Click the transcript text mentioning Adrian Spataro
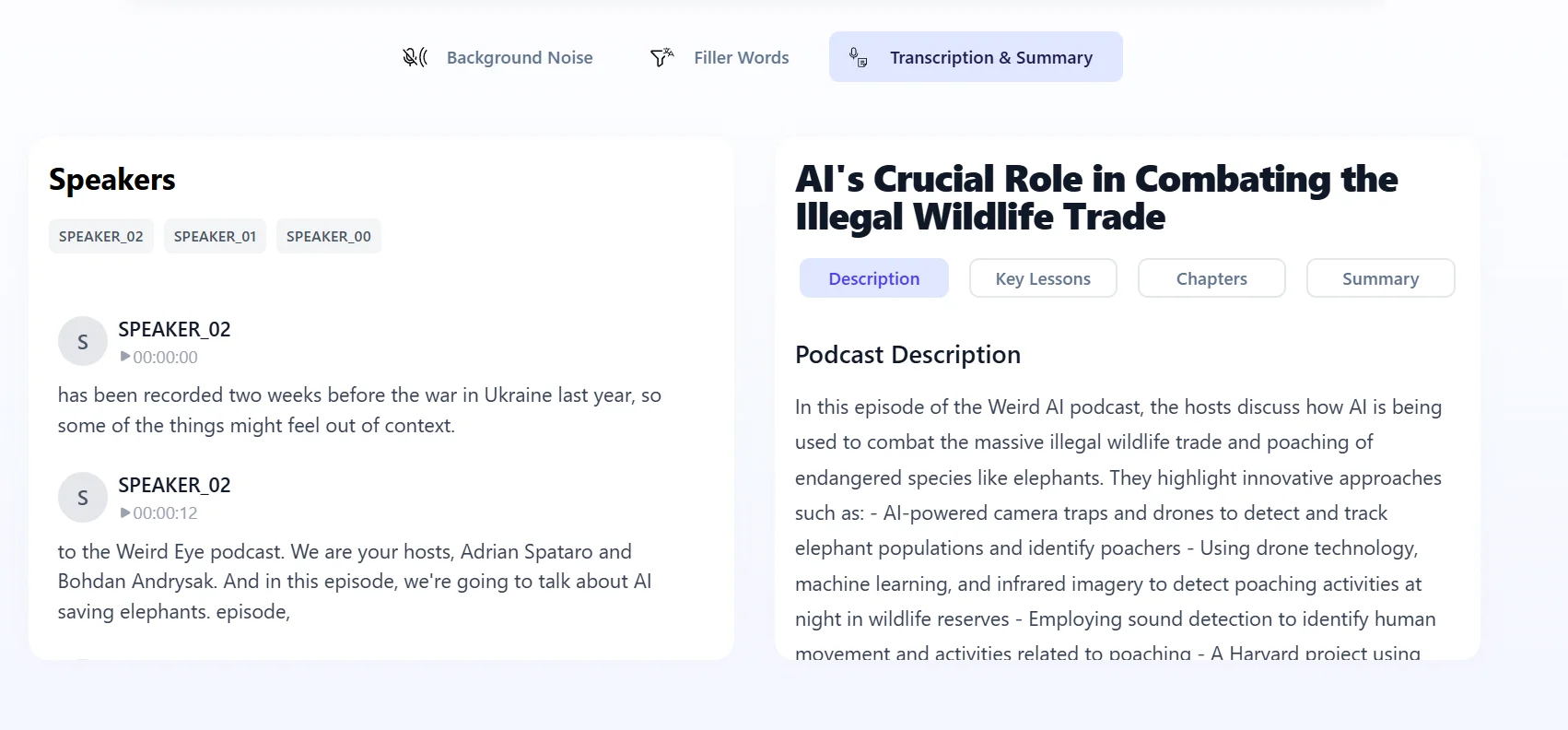Viewport: 1568px width, 730px height. (355, 582)
